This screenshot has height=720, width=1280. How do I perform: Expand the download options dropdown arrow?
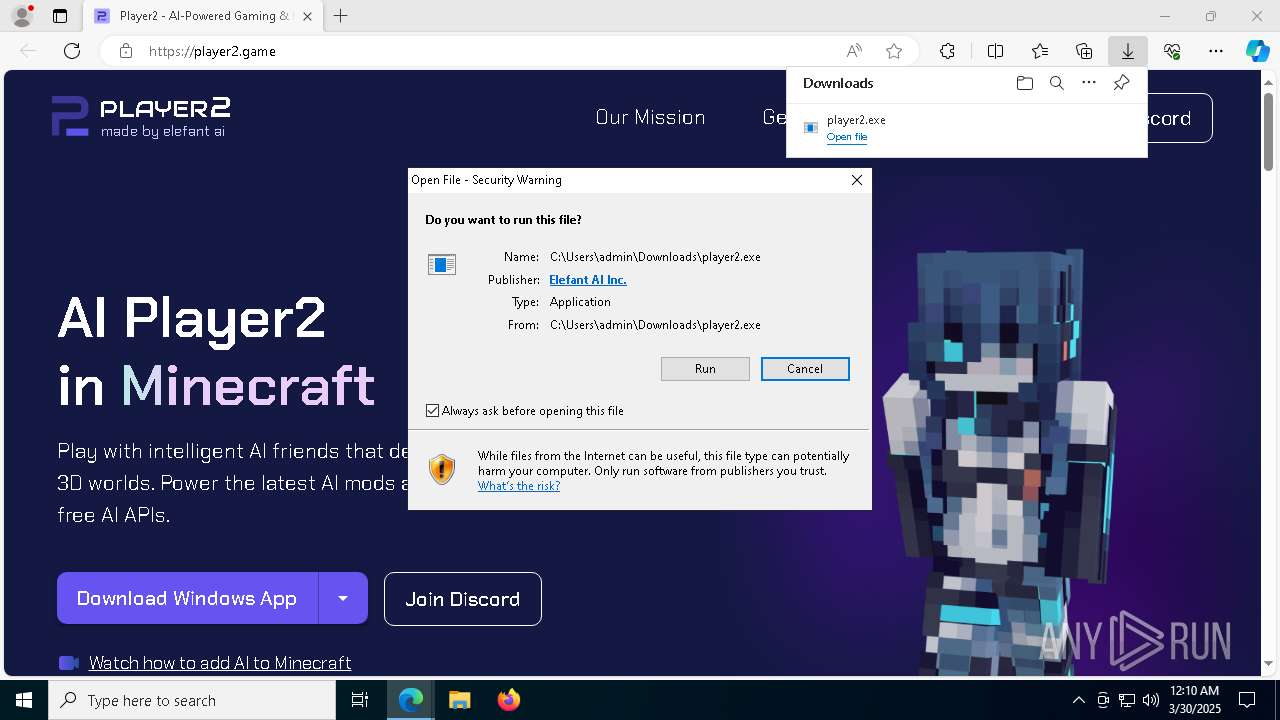tap(343, 598)
